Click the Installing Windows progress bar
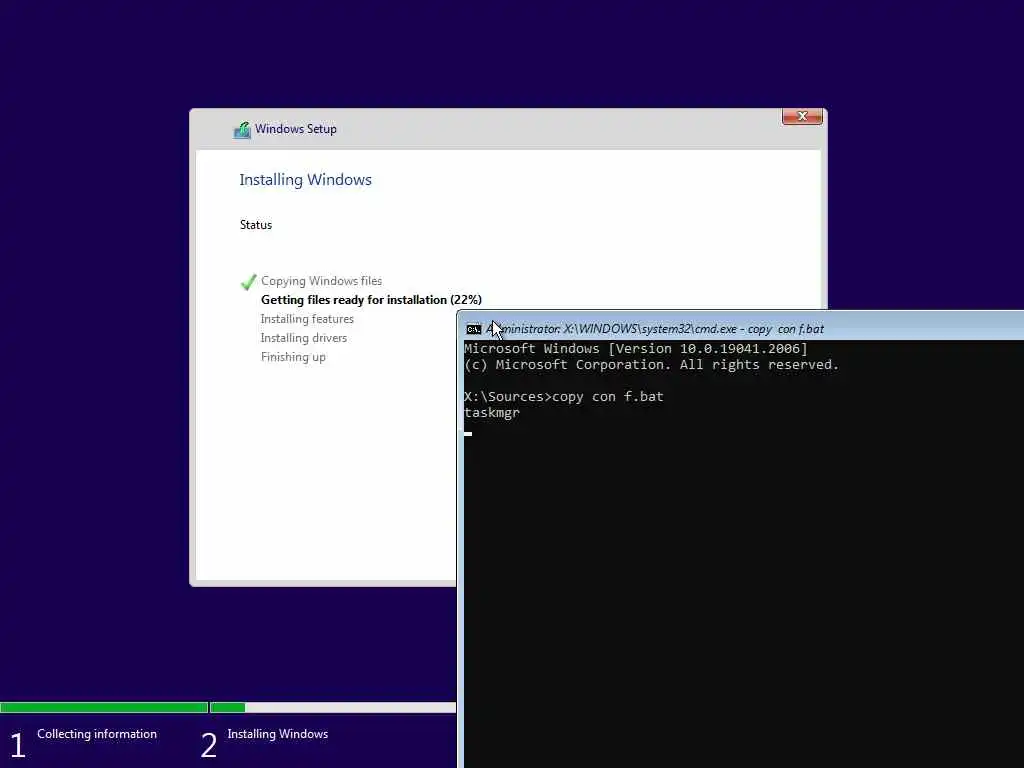1024x768 pixels. pos(333,707)
